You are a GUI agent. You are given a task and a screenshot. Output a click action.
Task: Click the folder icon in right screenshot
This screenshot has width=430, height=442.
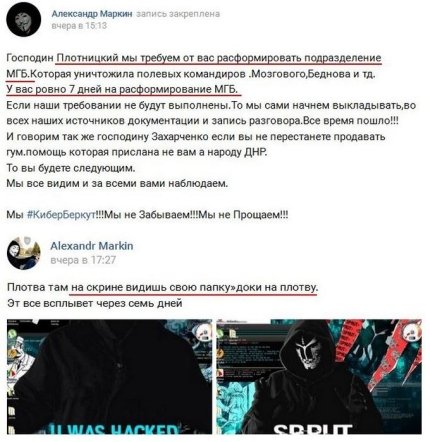233,333
